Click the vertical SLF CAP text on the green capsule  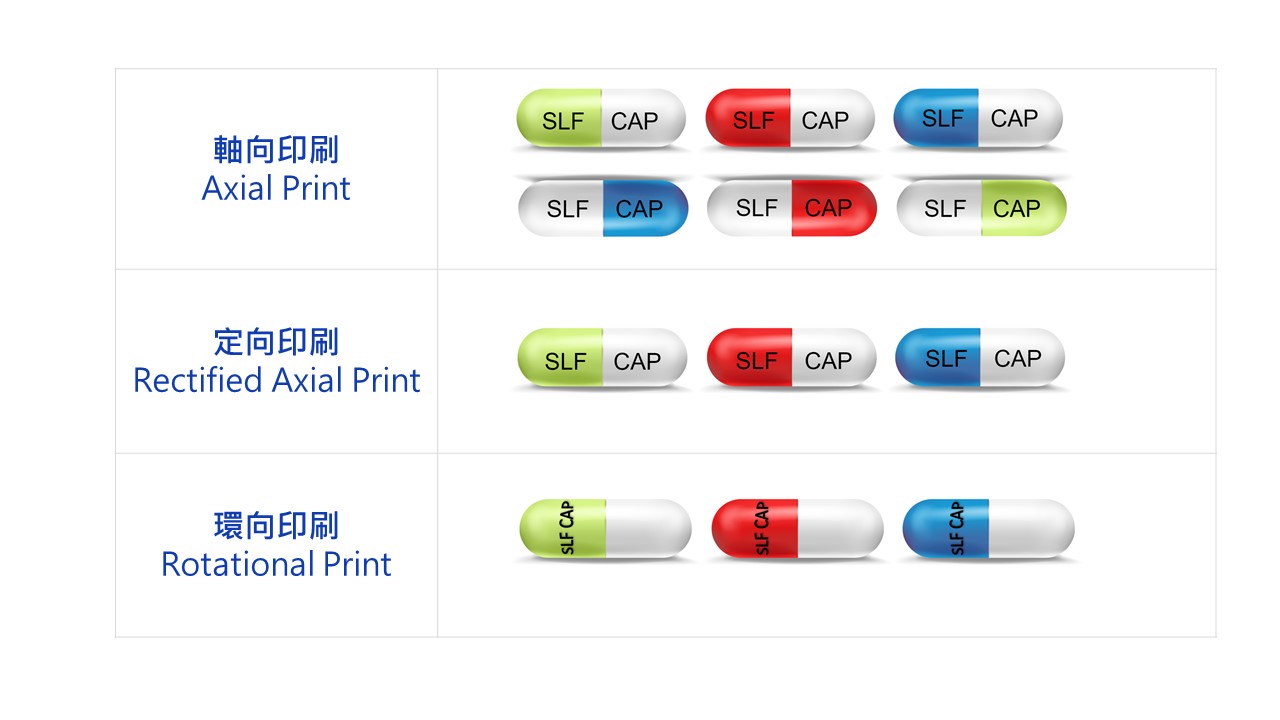[x=567, y=529]
